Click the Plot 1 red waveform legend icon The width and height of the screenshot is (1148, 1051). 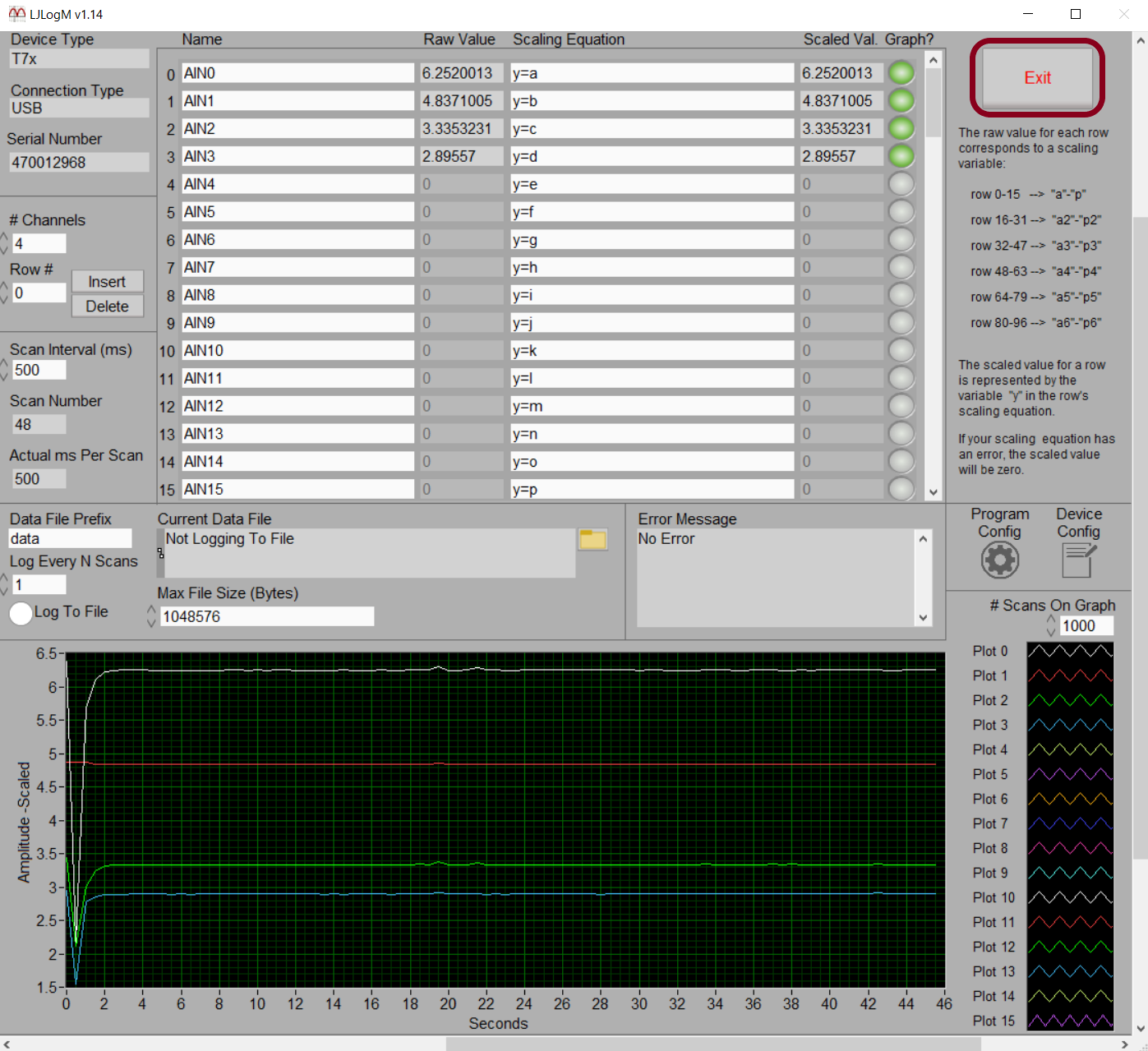(1070, 675)
